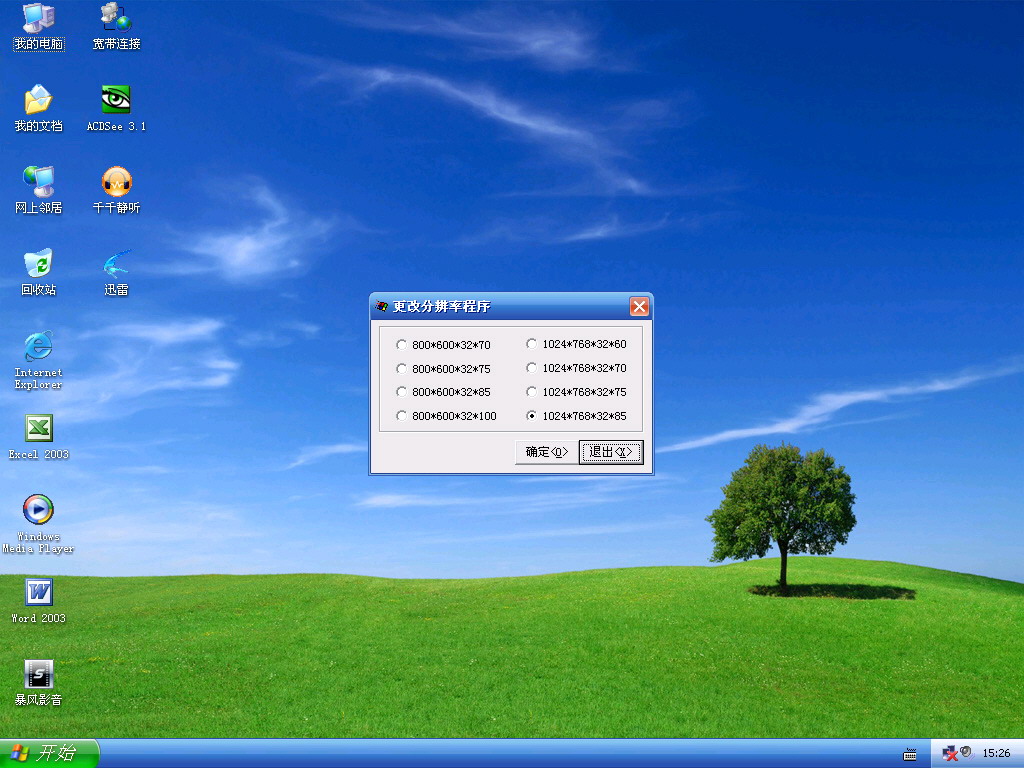
Task: Select the 回收站 recycle bin icon
Action: (x=39, y=272)
